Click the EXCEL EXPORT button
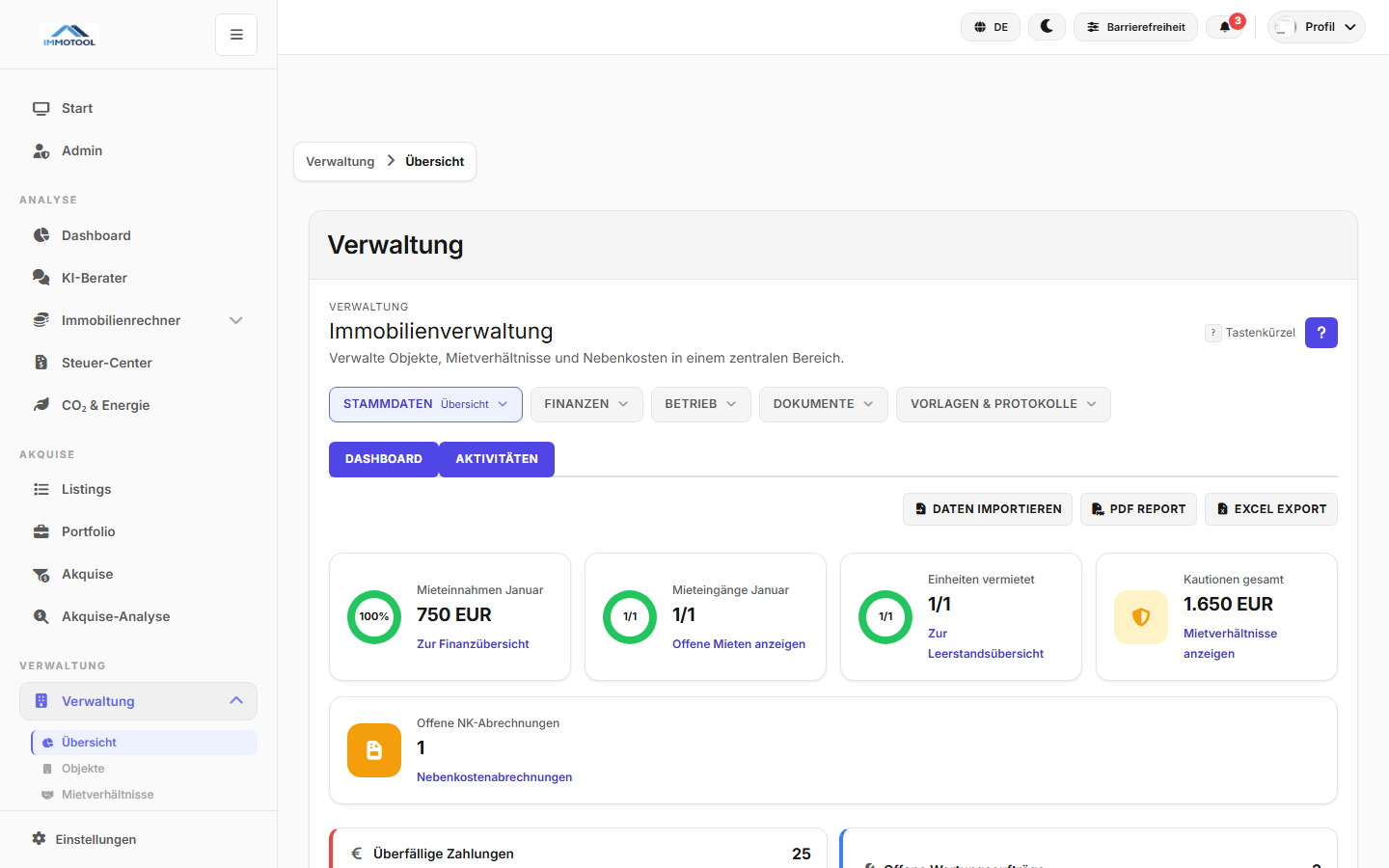1389x868 pixels. click(x=1270, y=508)
